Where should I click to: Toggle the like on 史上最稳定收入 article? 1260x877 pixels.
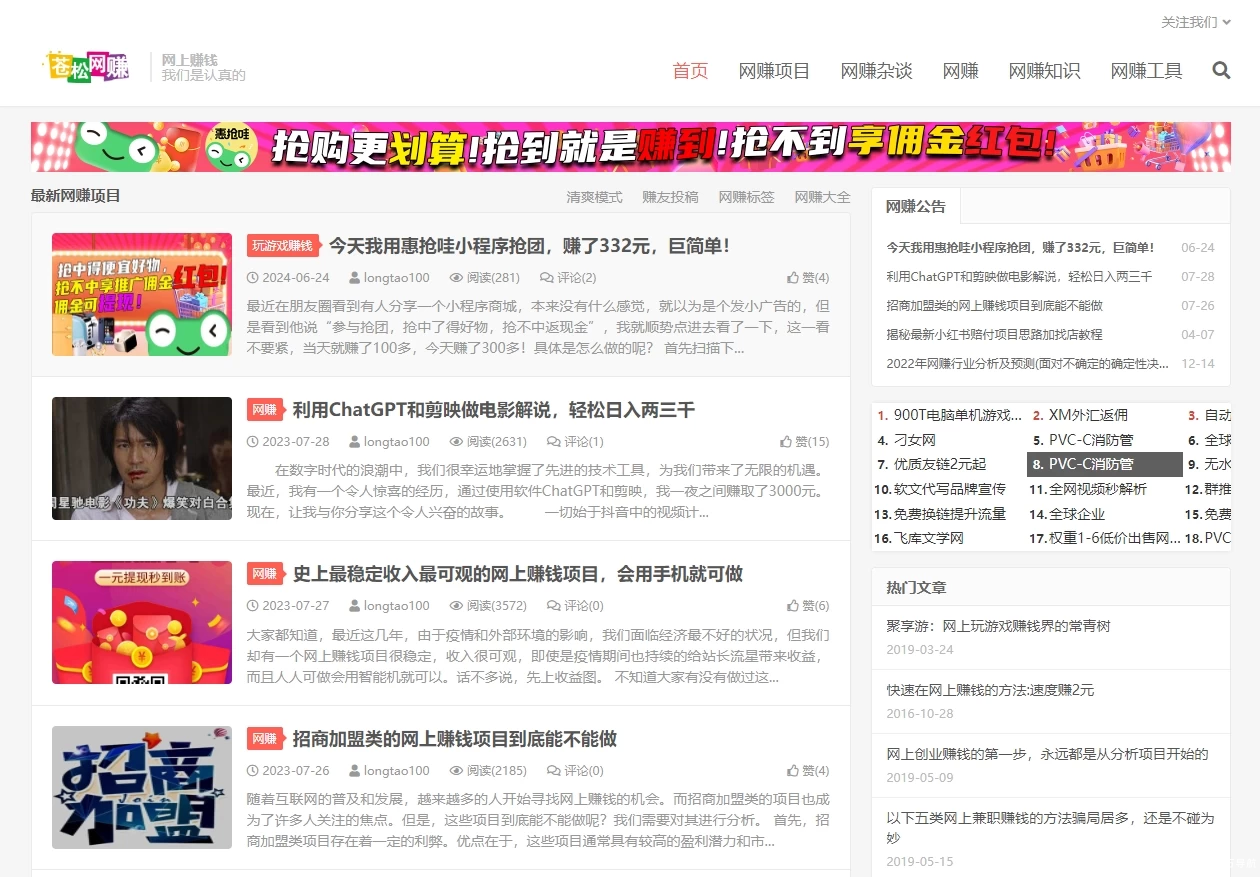point(805,605)
